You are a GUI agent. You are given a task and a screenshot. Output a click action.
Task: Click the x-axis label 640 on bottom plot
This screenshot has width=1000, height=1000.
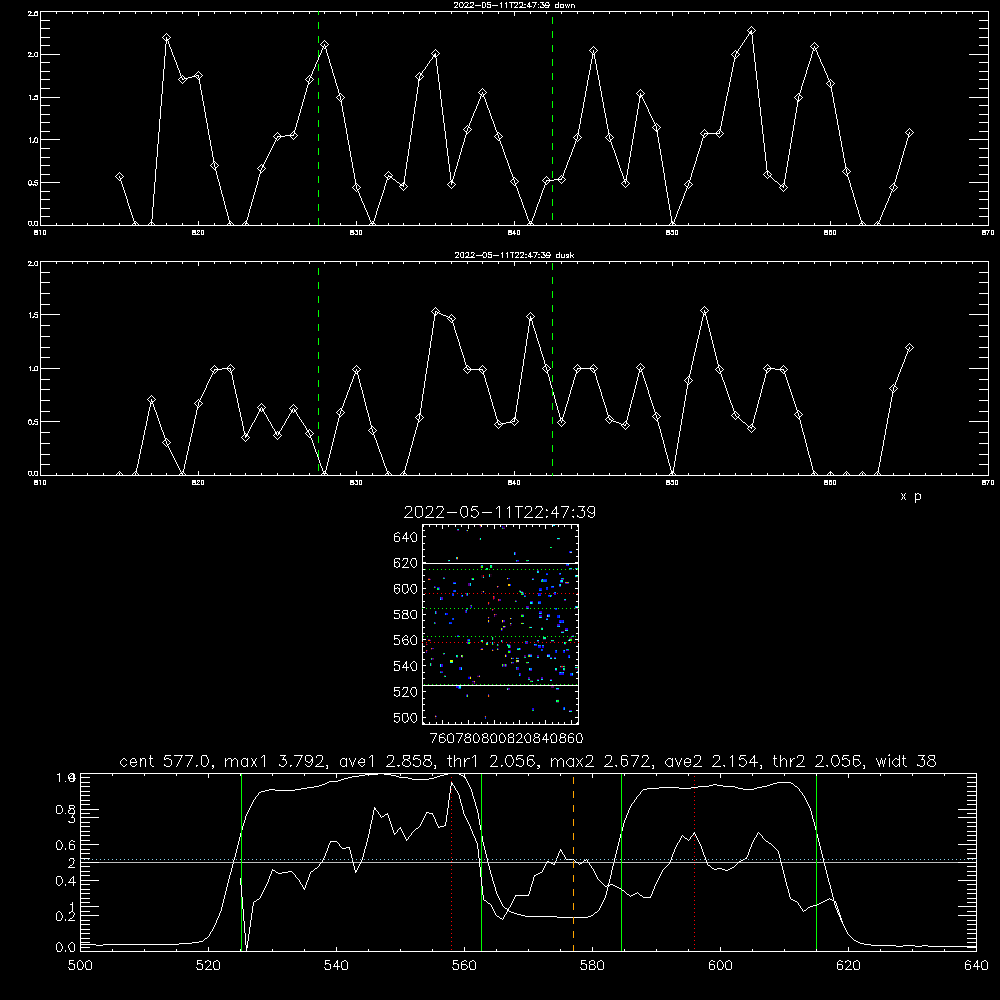[976, 966]
